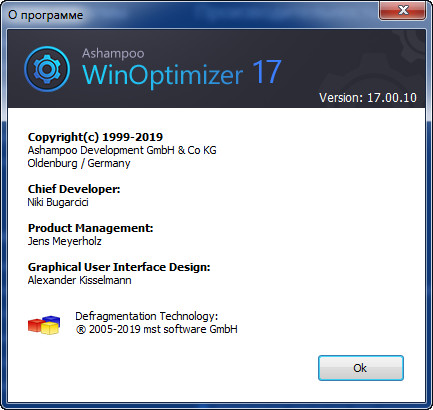Viewport: 433px width, 410px height.
Task: Click the Version: 17.00.10 text
Action: (368, 98)
